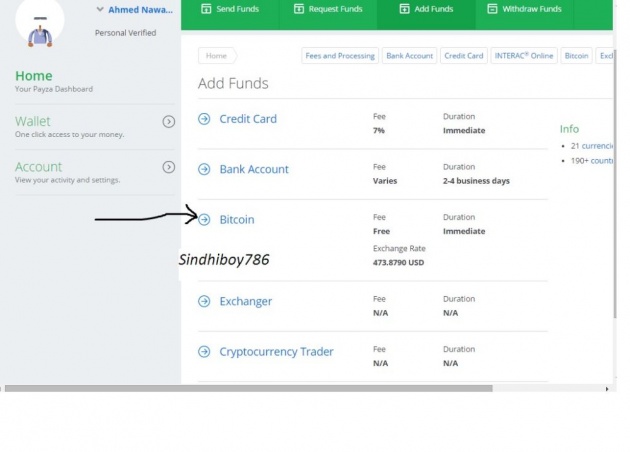Viewport: 630px width, 452px height.
Task: Click the Personal Verified status text
Action: coord(125,33)
